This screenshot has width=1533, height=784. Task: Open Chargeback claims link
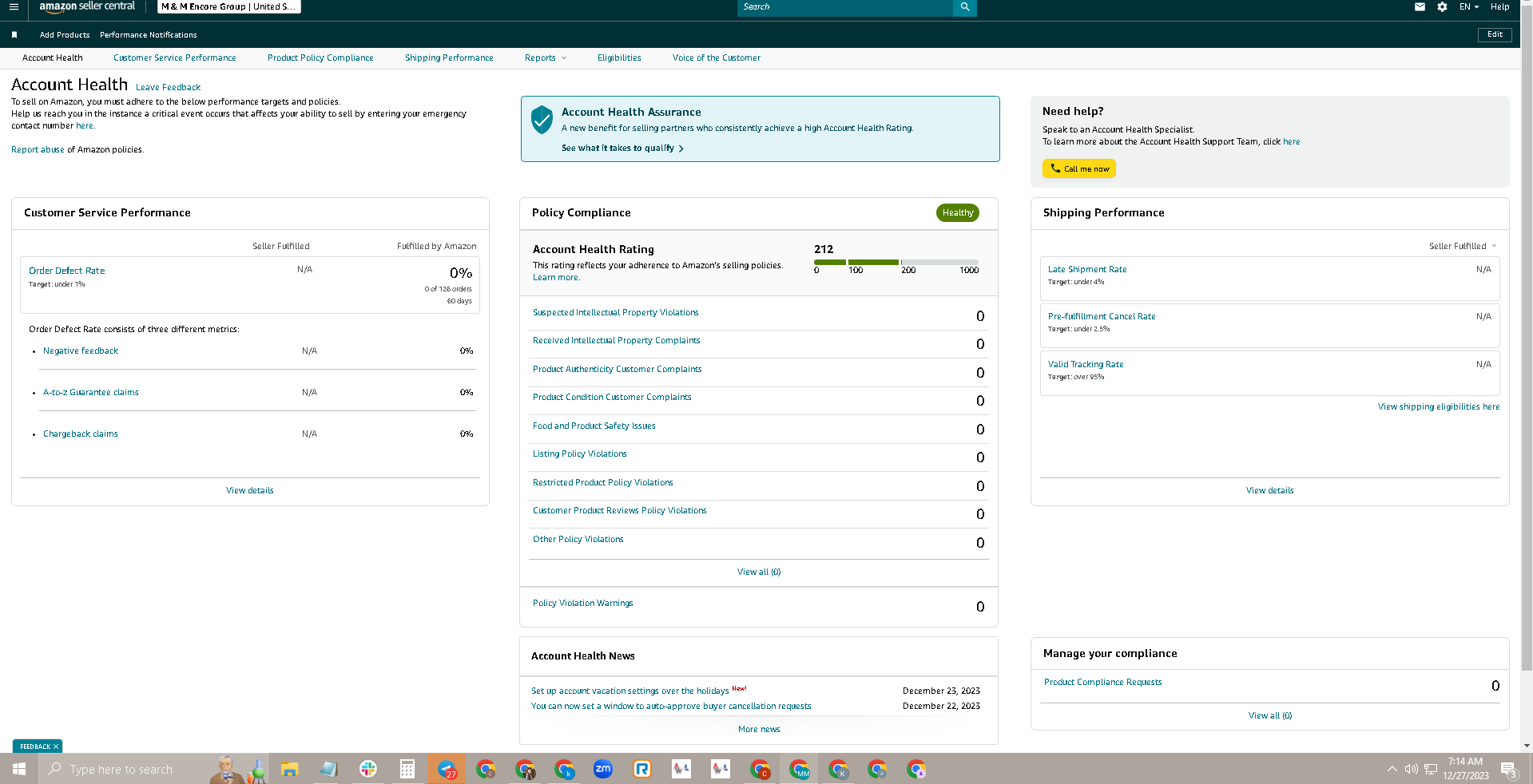click(81, 434)
